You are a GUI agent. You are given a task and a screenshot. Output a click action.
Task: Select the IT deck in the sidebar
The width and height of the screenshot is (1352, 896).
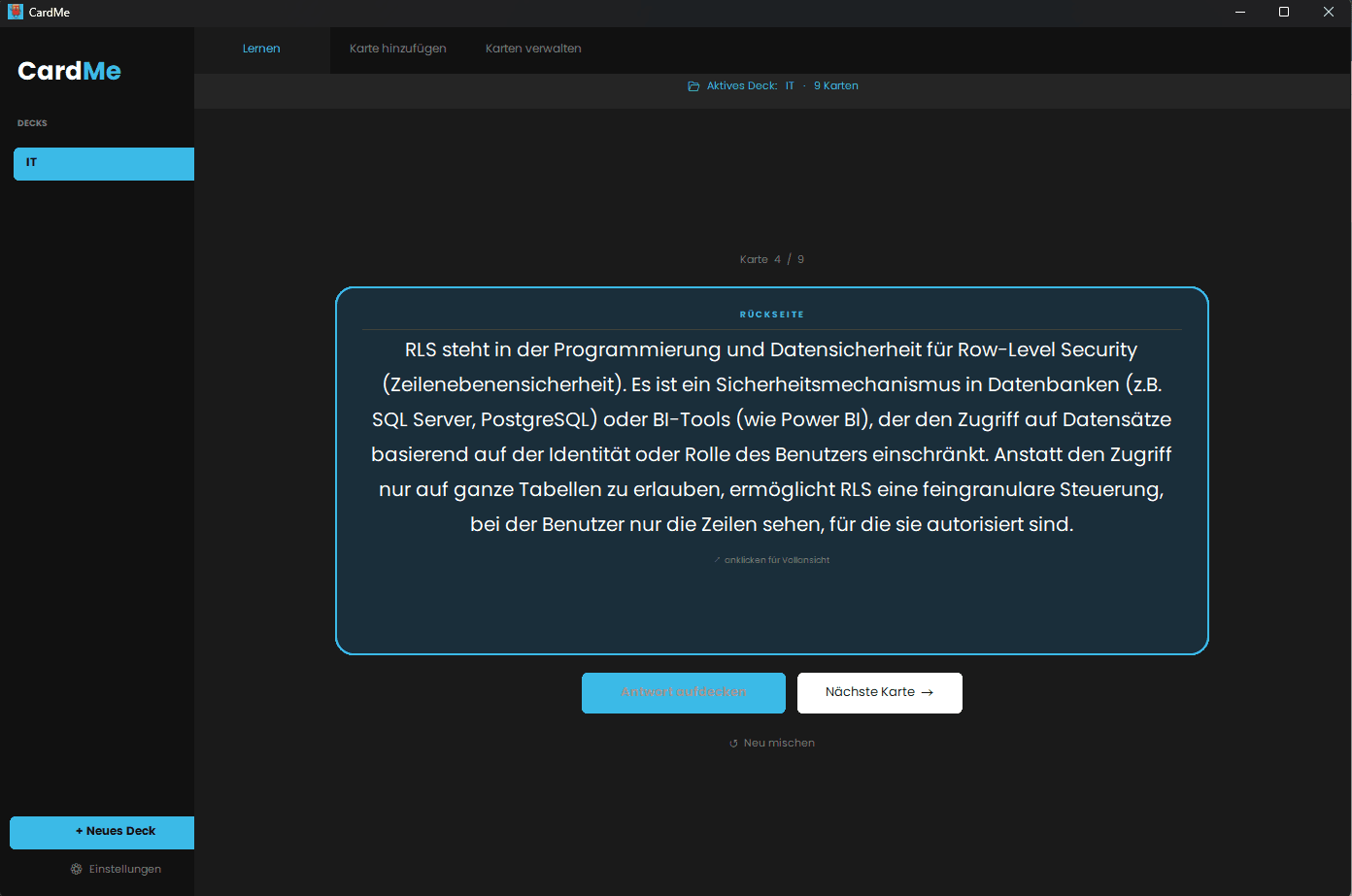[103, 162]
